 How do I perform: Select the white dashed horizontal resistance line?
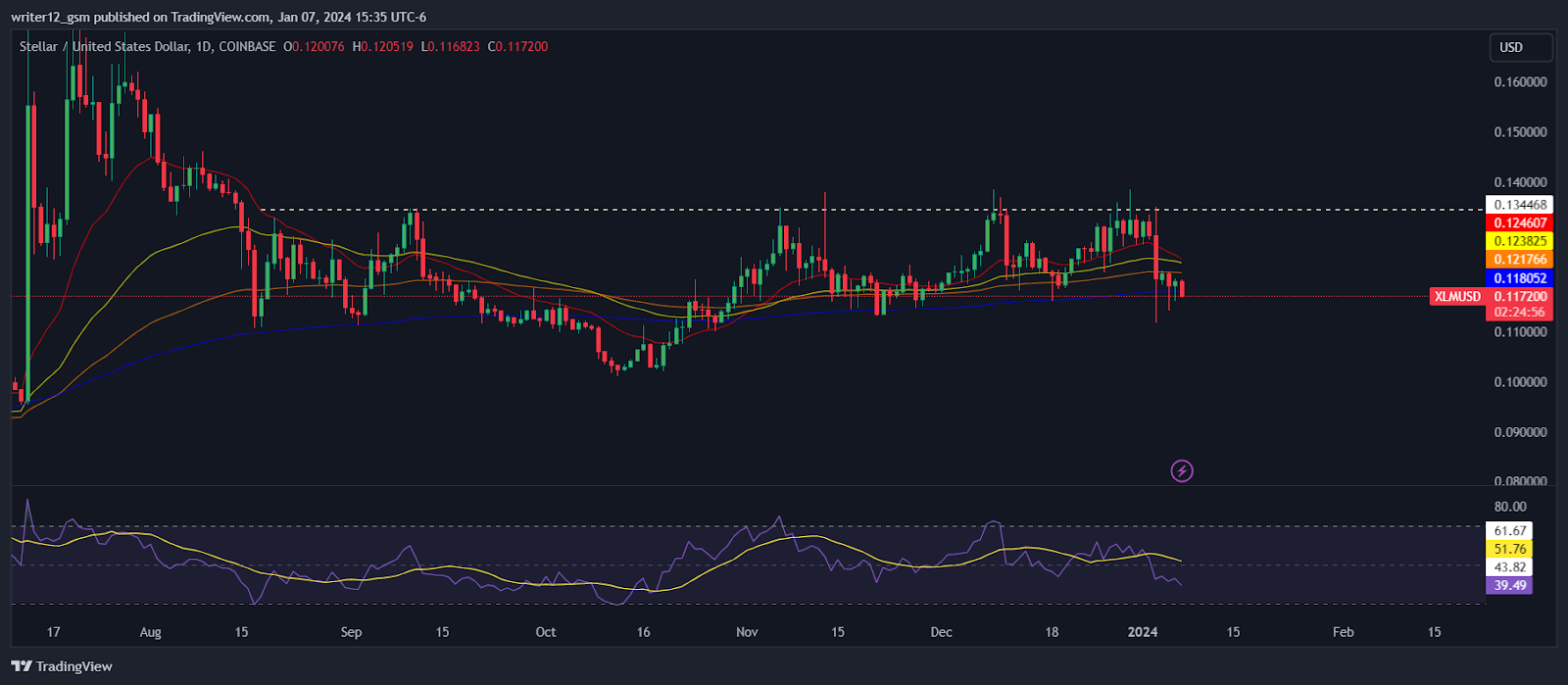(x=872, y=210)
